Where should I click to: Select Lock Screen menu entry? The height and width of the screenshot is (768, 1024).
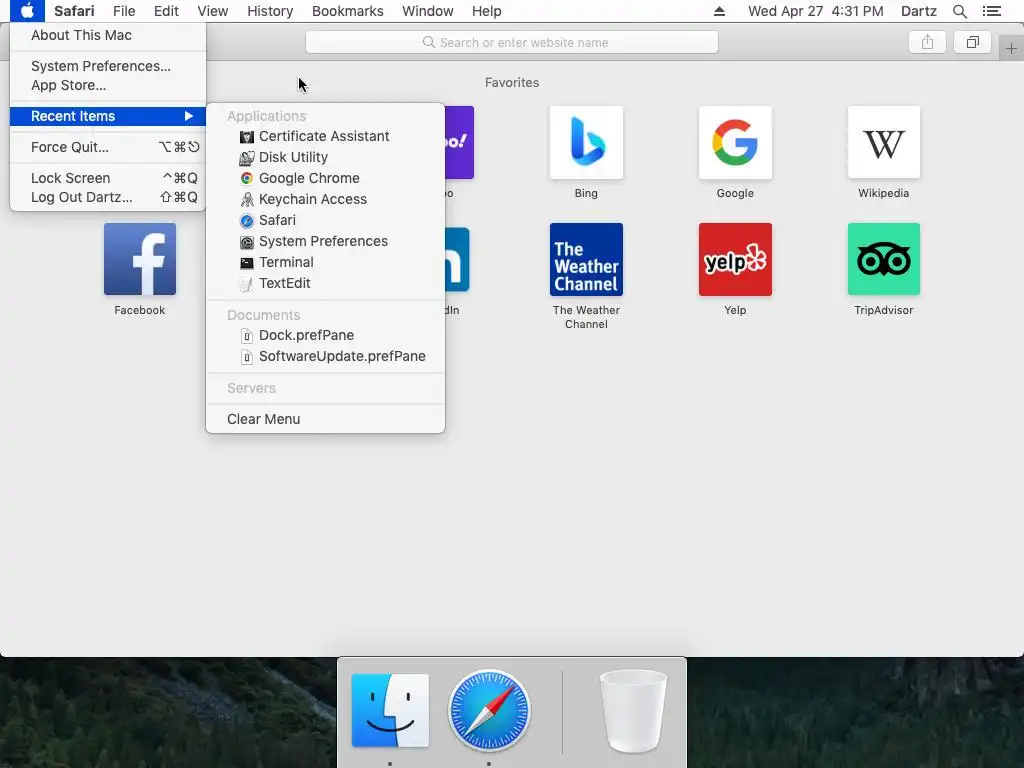108,178
